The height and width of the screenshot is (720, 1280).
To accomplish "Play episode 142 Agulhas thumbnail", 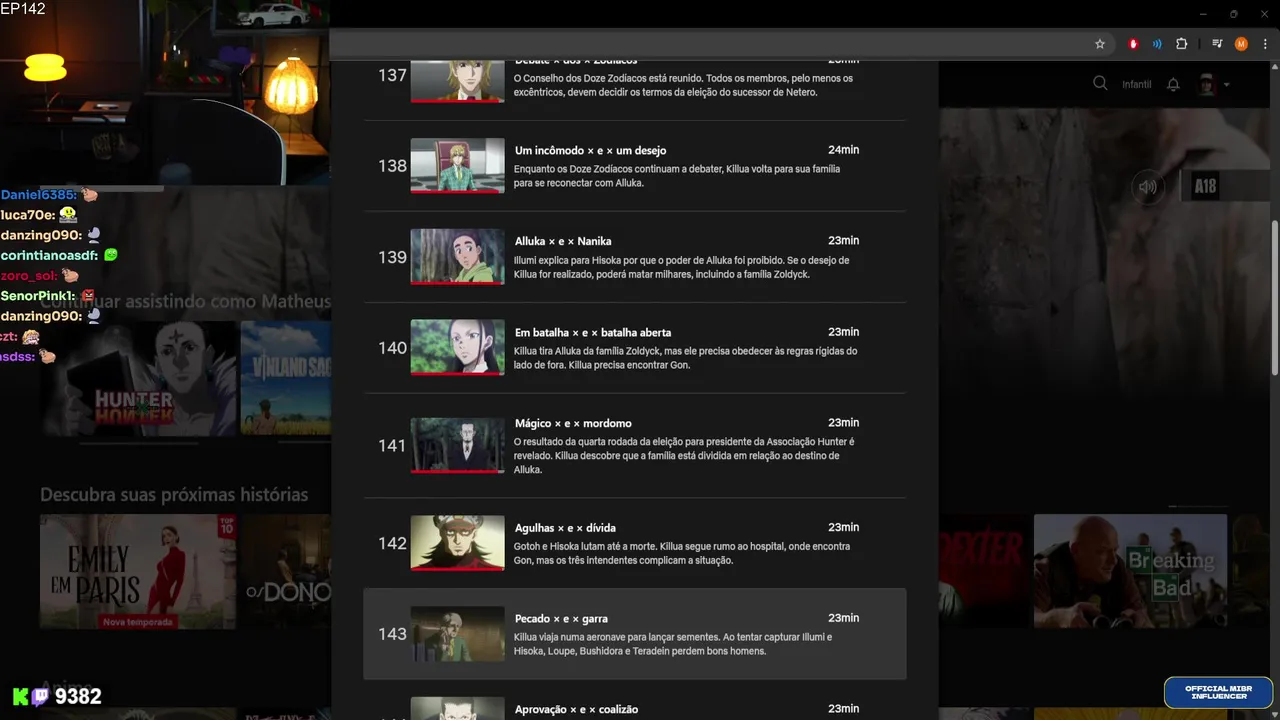I will point(457,543).
